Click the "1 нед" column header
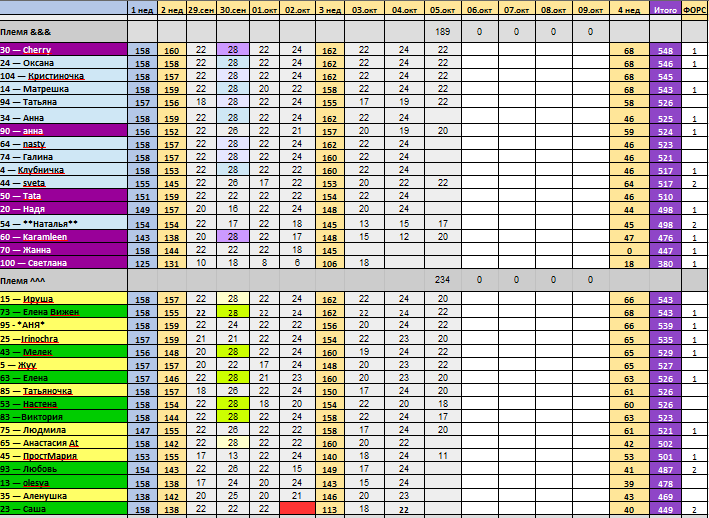 tap(142, 10)
